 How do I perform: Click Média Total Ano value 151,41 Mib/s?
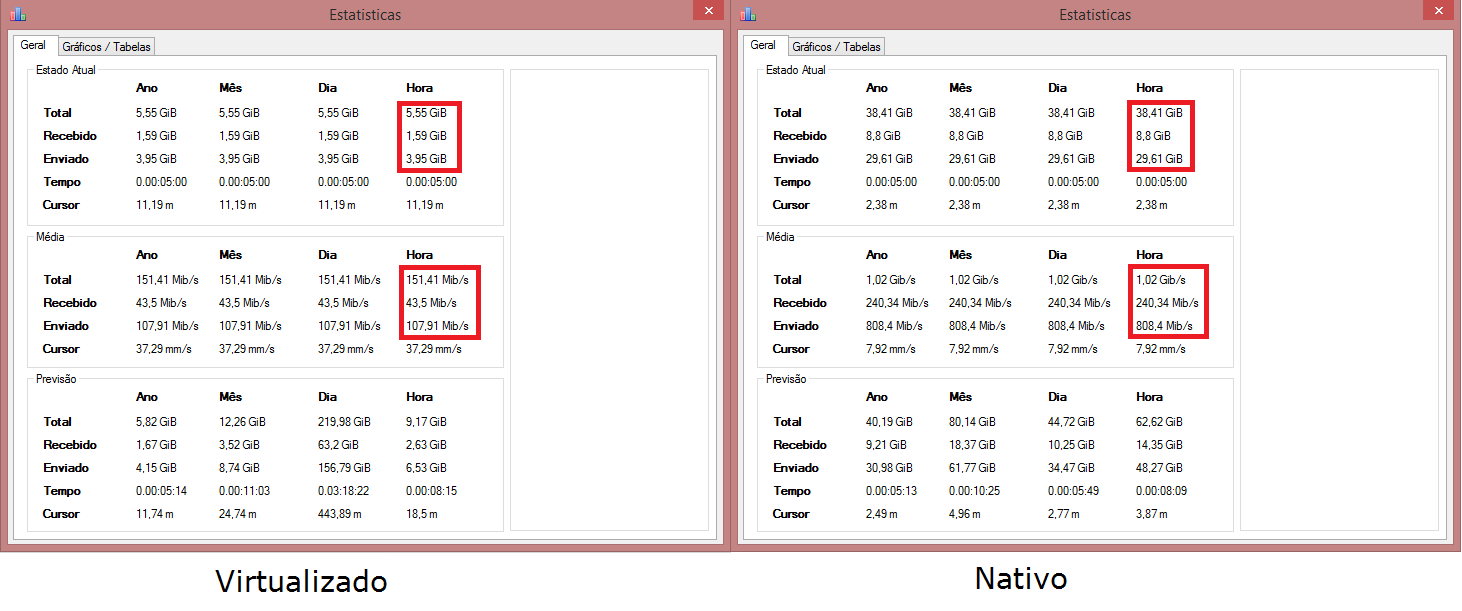point(167,280)
